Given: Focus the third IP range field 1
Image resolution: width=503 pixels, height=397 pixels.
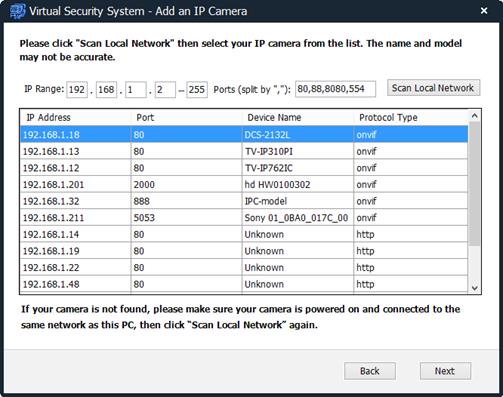Looking at the screenshot, I should [136, 90].
